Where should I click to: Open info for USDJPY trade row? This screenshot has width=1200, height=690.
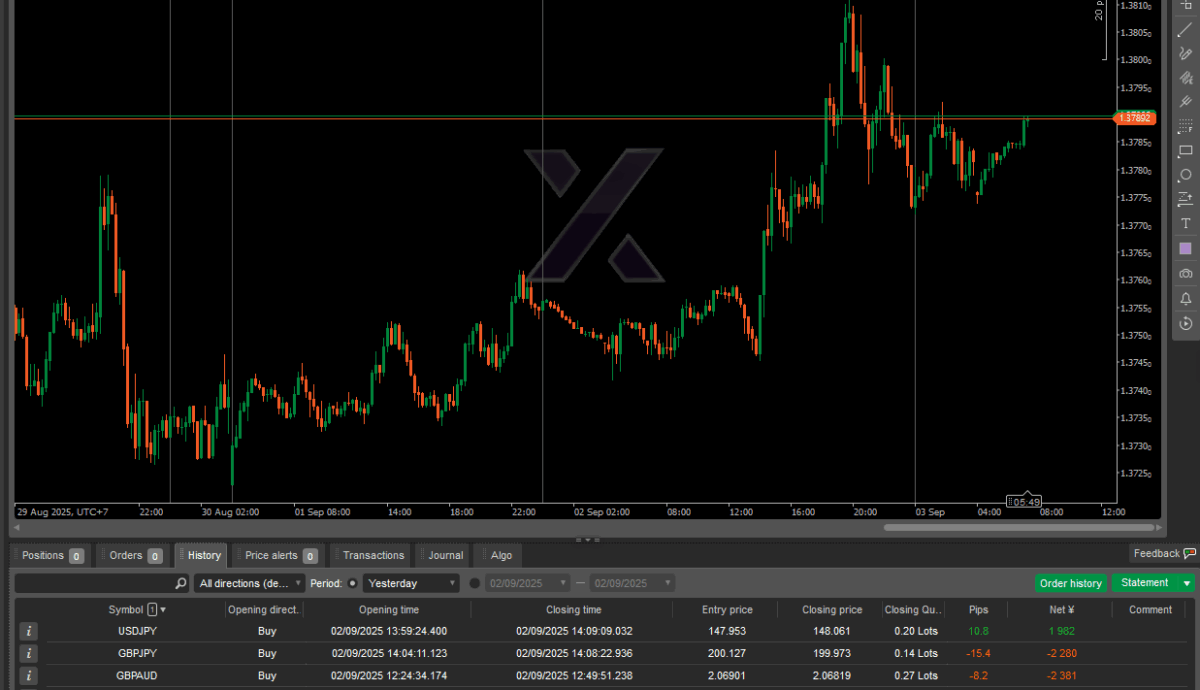(29, 631)
